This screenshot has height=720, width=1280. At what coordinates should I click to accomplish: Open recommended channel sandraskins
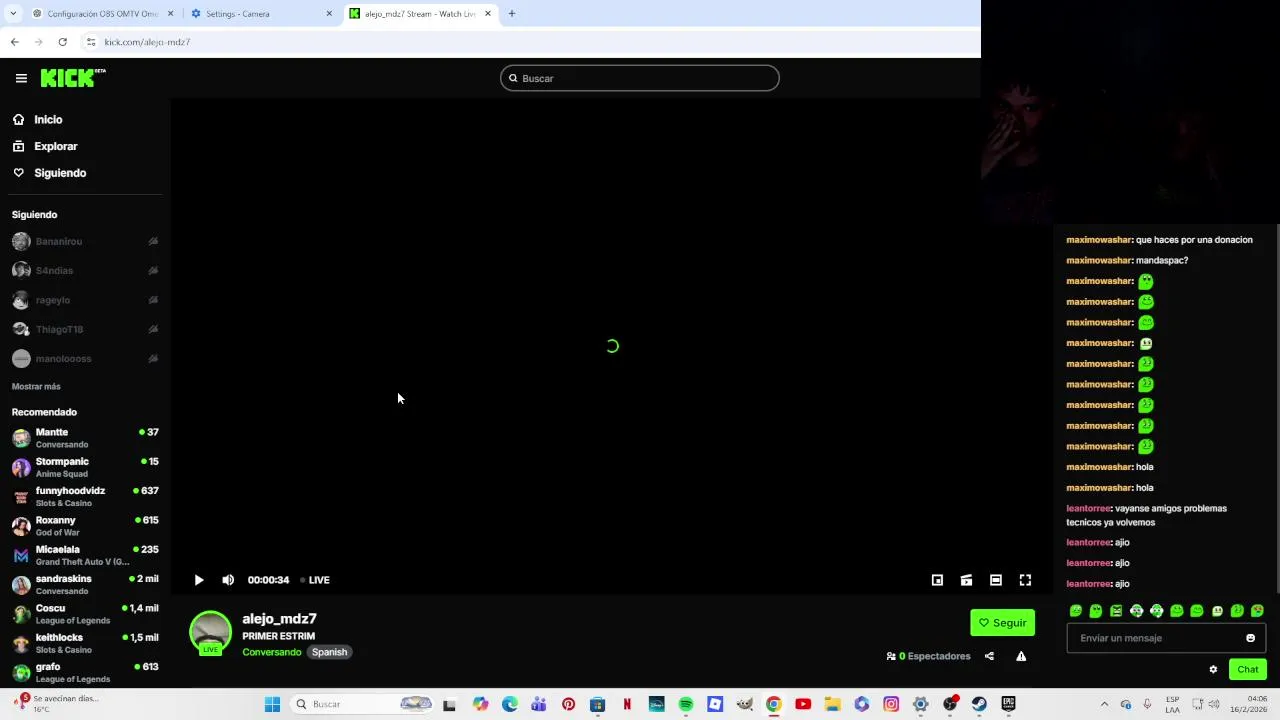(85, 584)
